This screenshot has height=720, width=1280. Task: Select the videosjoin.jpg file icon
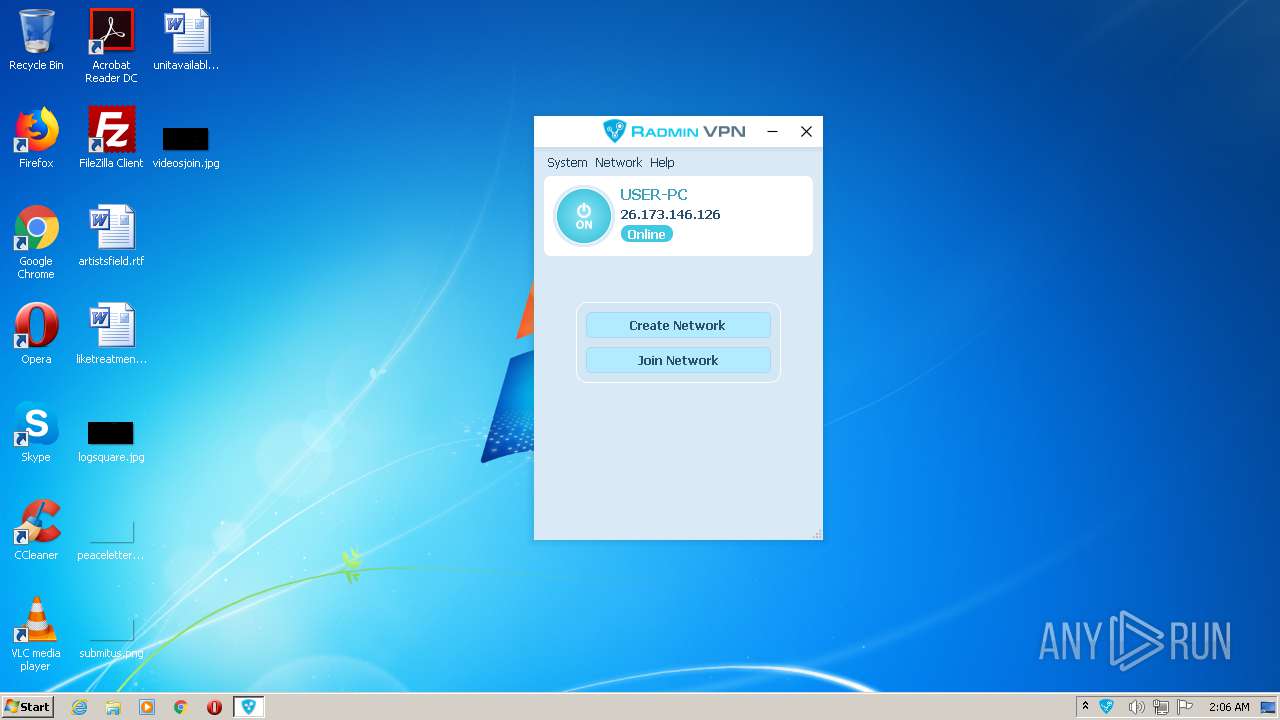point(186,147)
